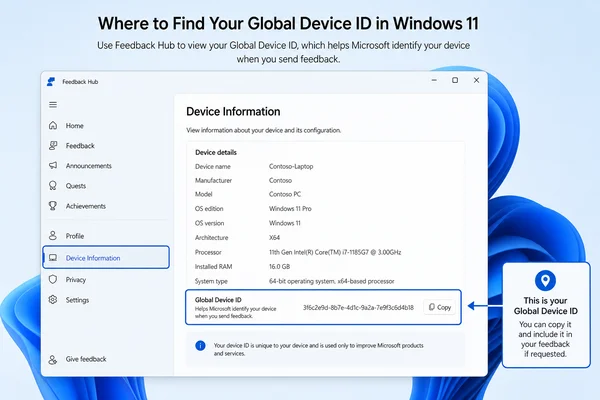
Task: Maximize the Feedback Hub window
Action: point(455,80)
